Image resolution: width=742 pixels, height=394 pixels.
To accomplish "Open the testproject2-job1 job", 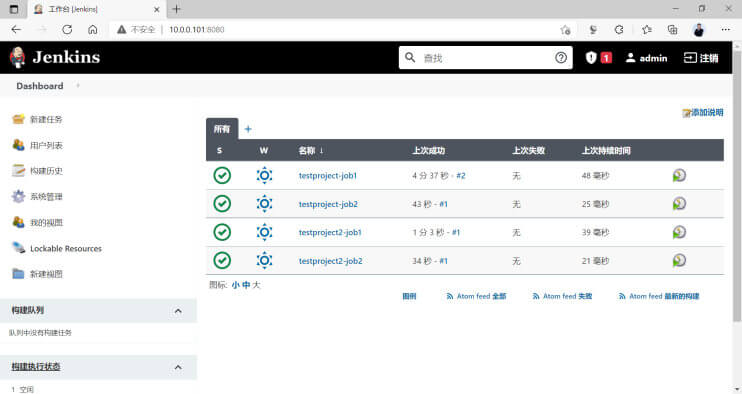I will (x=330, y=232).
